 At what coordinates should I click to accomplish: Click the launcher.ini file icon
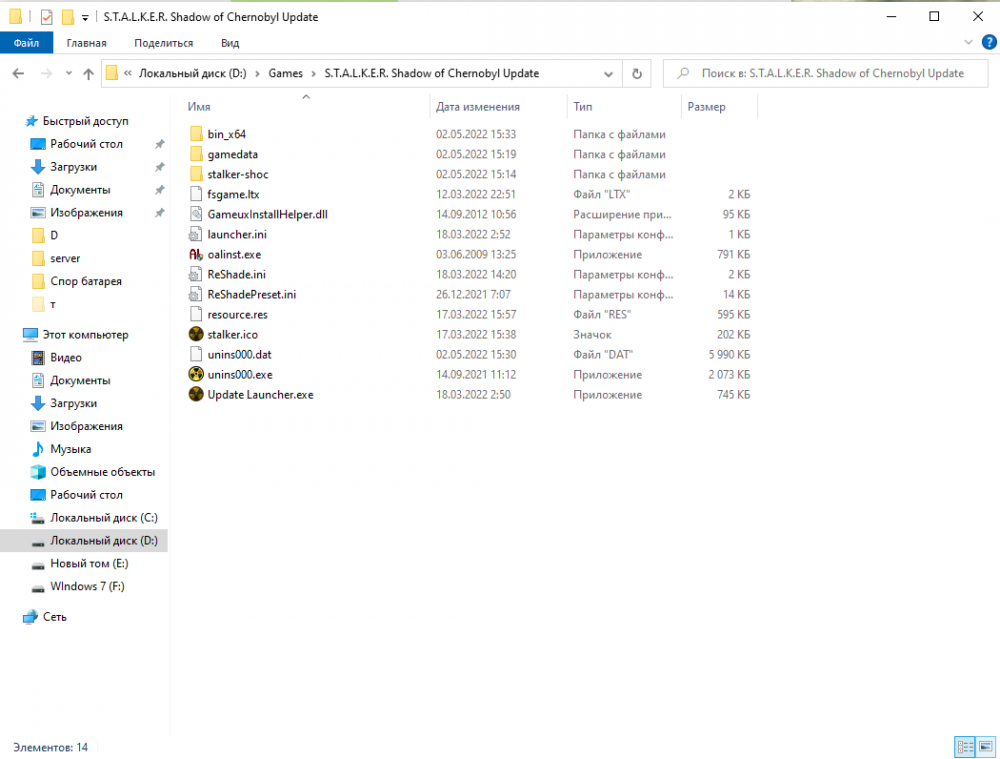196,234
